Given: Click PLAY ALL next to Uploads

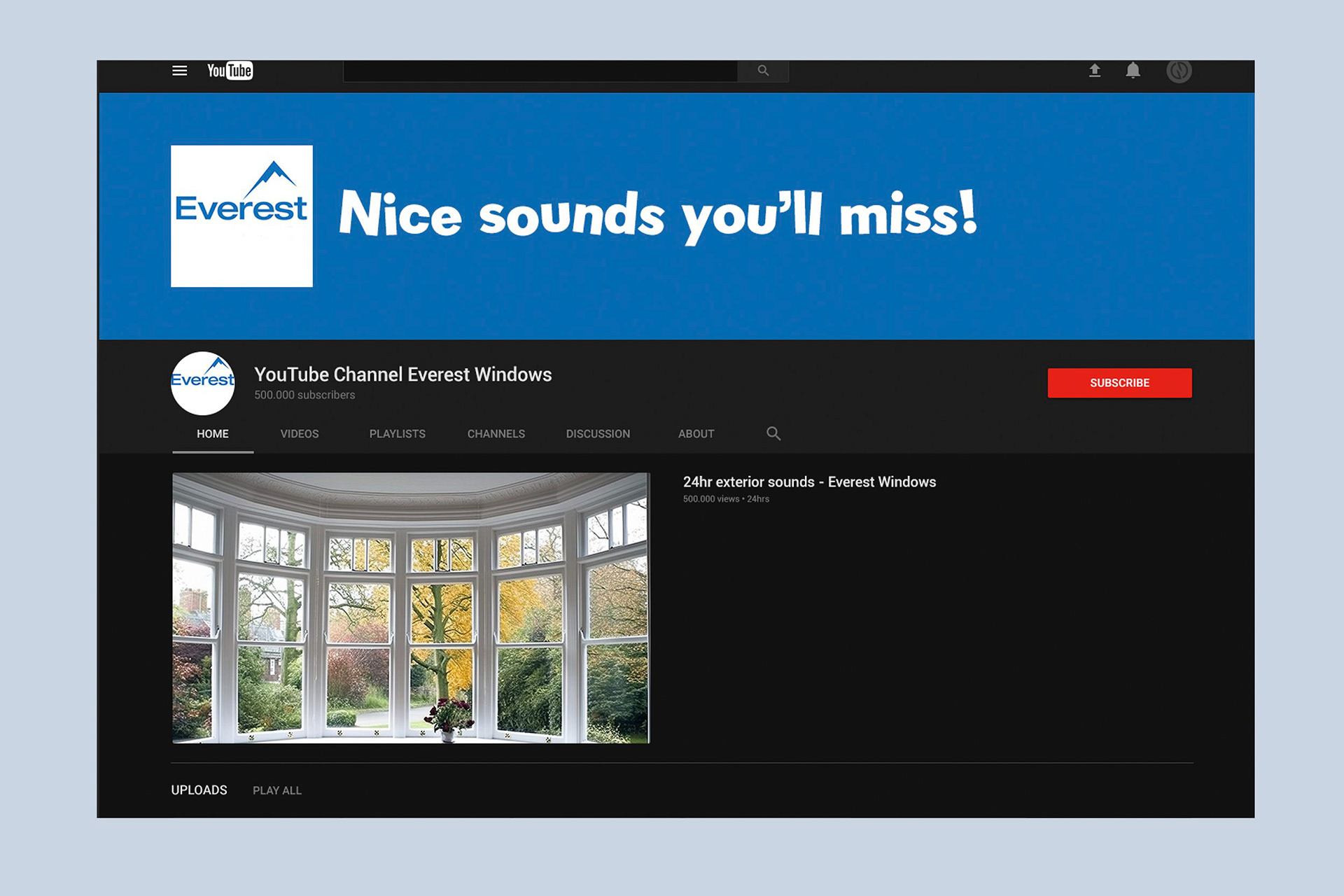Looking at the screenshot, I should coord(277,790).
